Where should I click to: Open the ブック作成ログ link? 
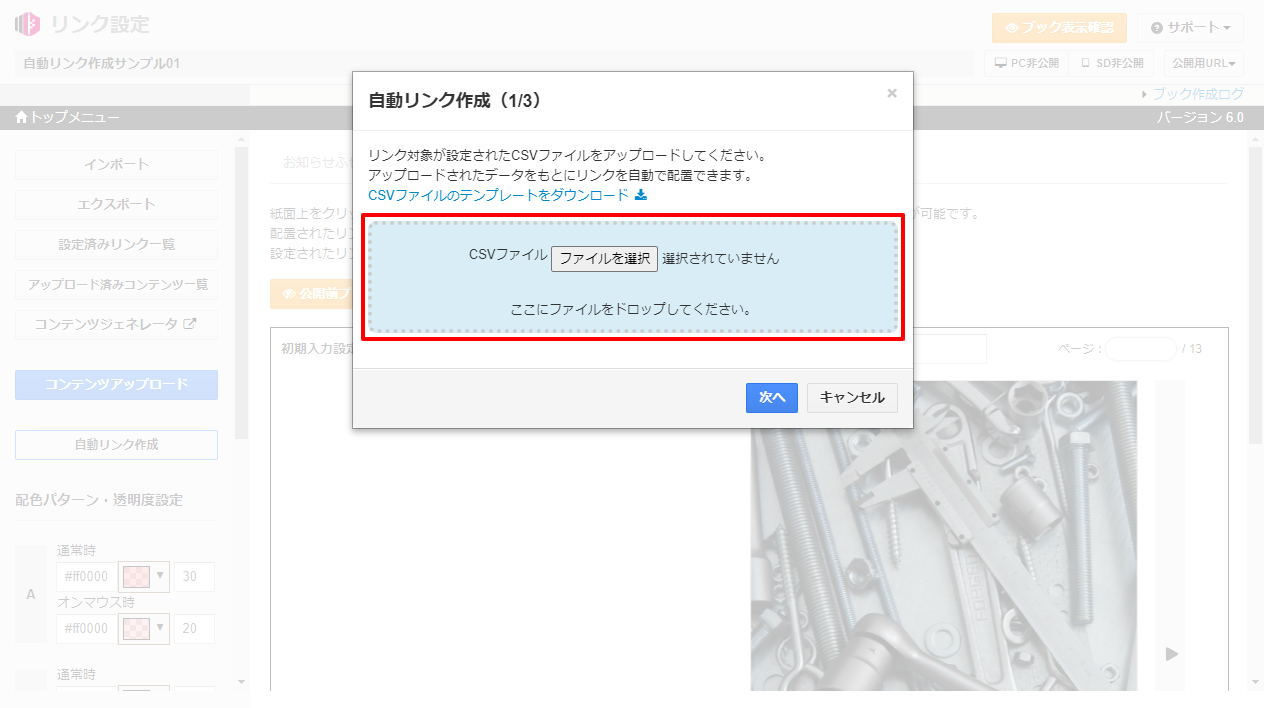[1197, 94]
